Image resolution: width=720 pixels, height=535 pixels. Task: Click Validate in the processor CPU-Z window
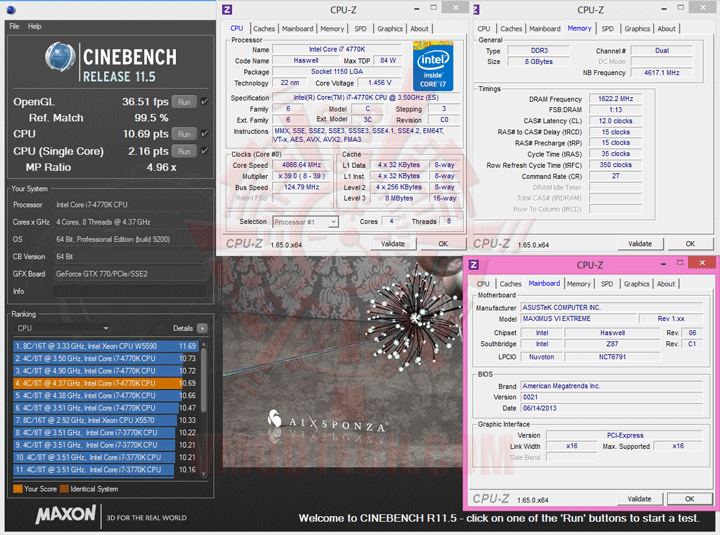393,243
